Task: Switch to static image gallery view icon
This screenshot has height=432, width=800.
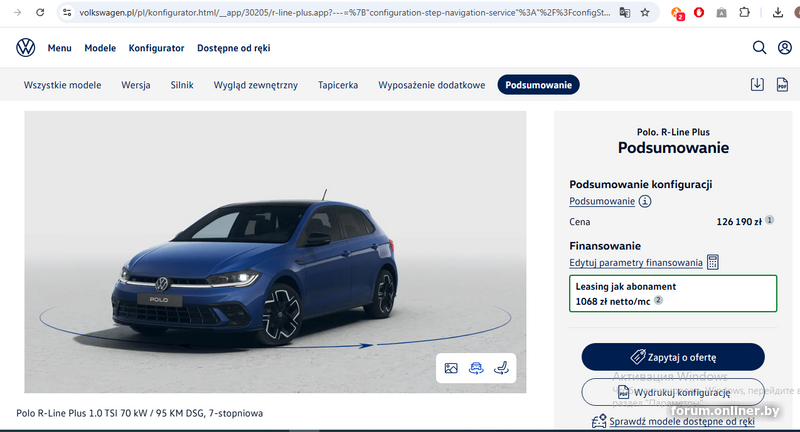Action: (x=451, y=368)
